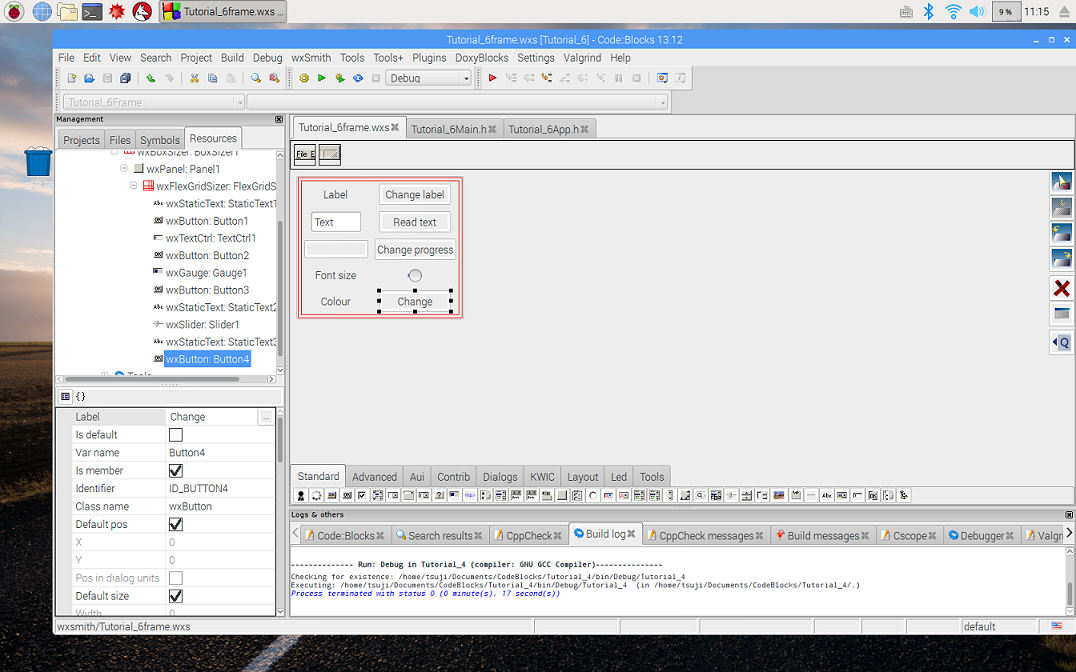Toggle the Is member checkbox
The image size is (1076, 672).
[x=176, y=470]
